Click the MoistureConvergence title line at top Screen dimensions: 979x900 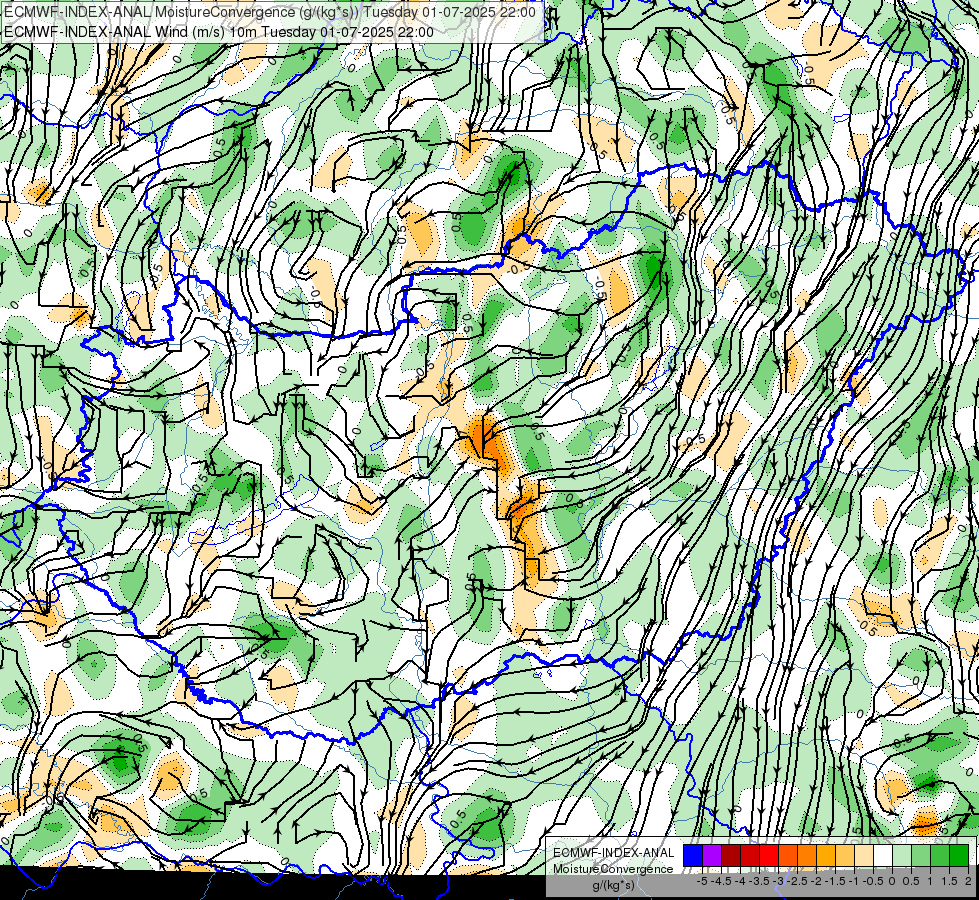(270, 12)
